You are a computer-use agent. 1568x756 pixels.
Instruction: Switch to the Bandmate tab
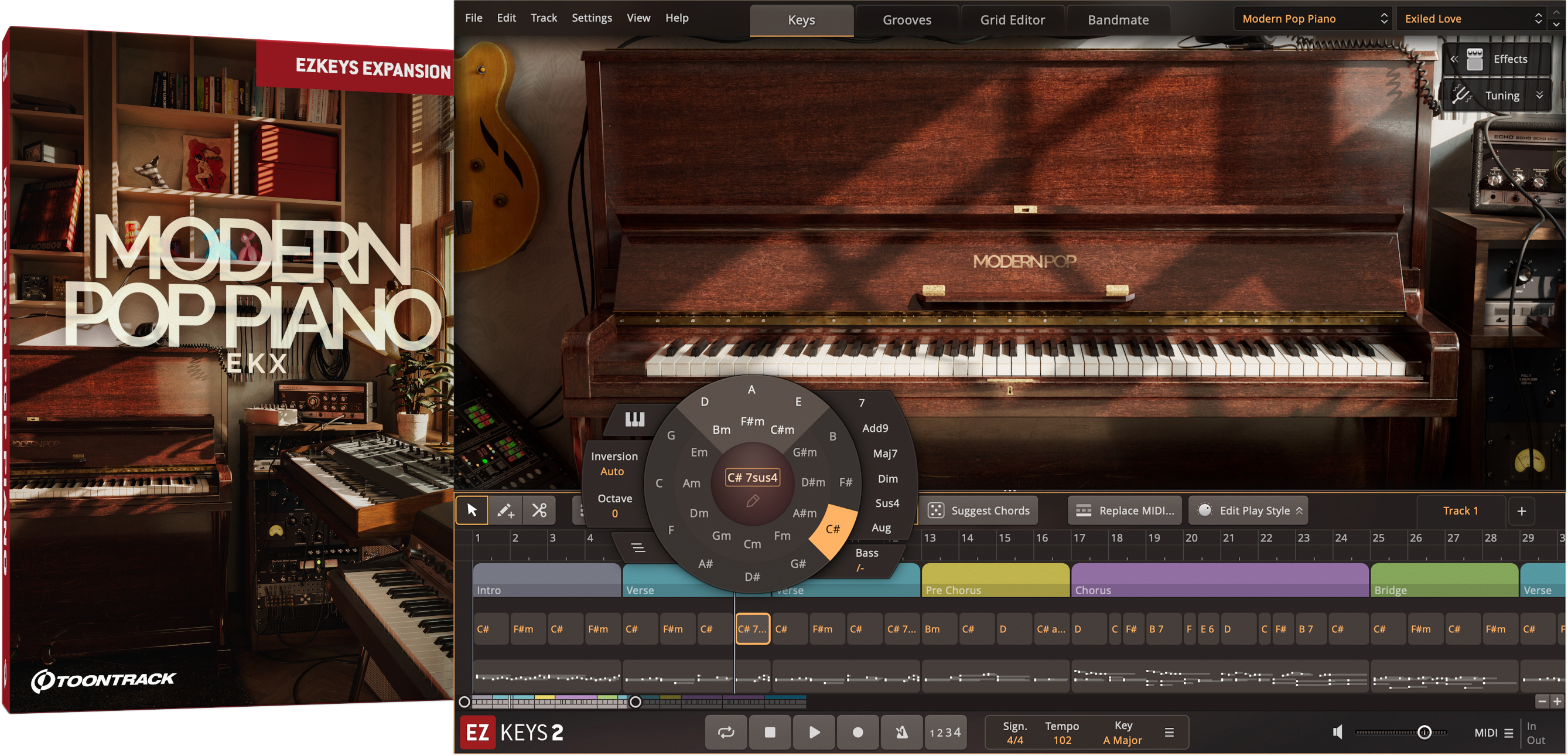pos(1118,20)
